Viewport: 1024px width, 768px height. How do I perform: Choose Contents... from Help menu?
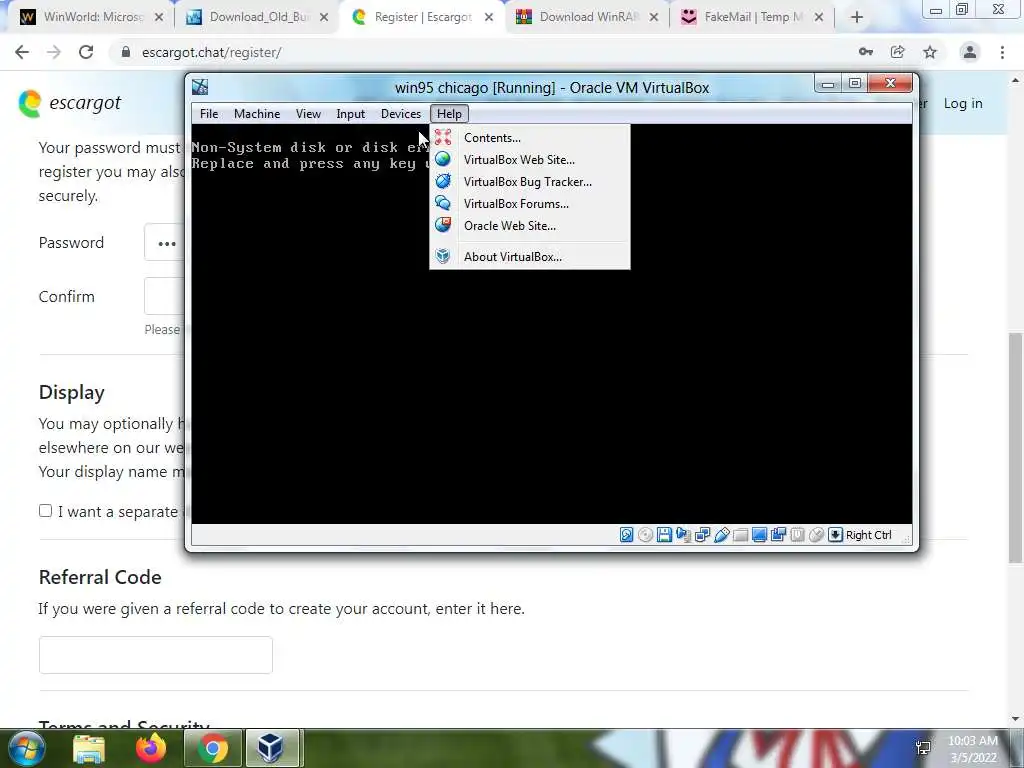coord(530,138)
